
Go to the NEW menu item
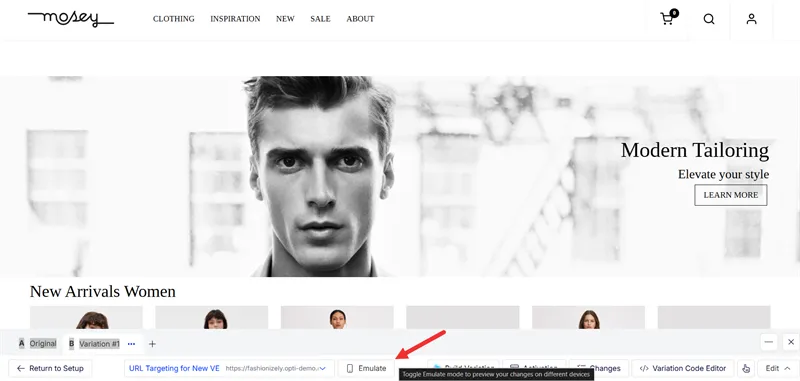(285, 19)
